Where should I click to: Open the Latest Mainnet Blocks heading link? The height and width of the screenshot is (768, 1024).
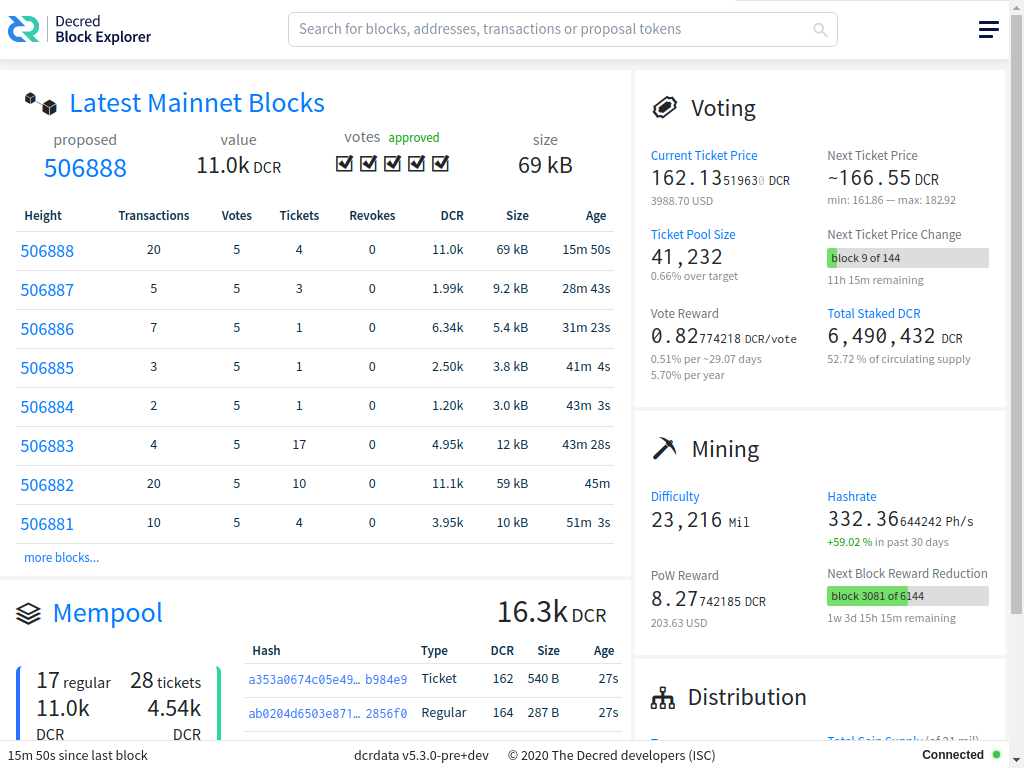pos(197,103)
